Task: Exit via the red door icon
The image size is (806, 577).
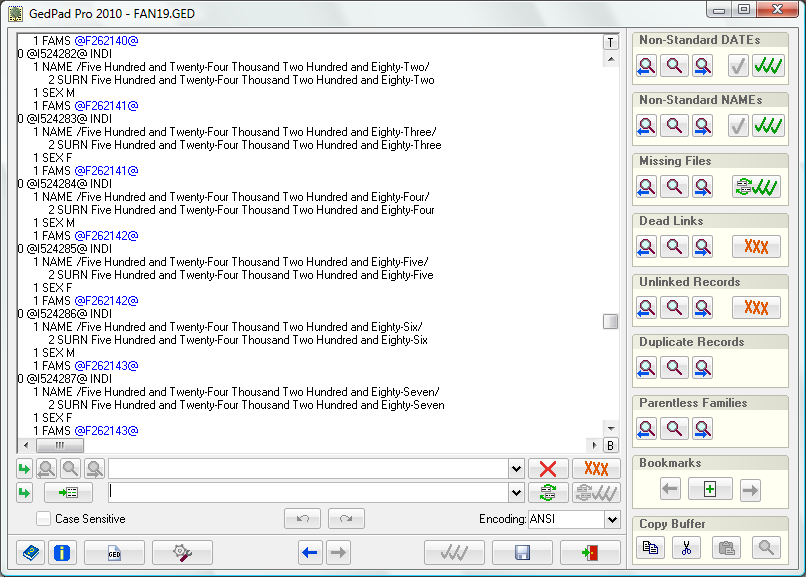Action: tap(590, 552)
